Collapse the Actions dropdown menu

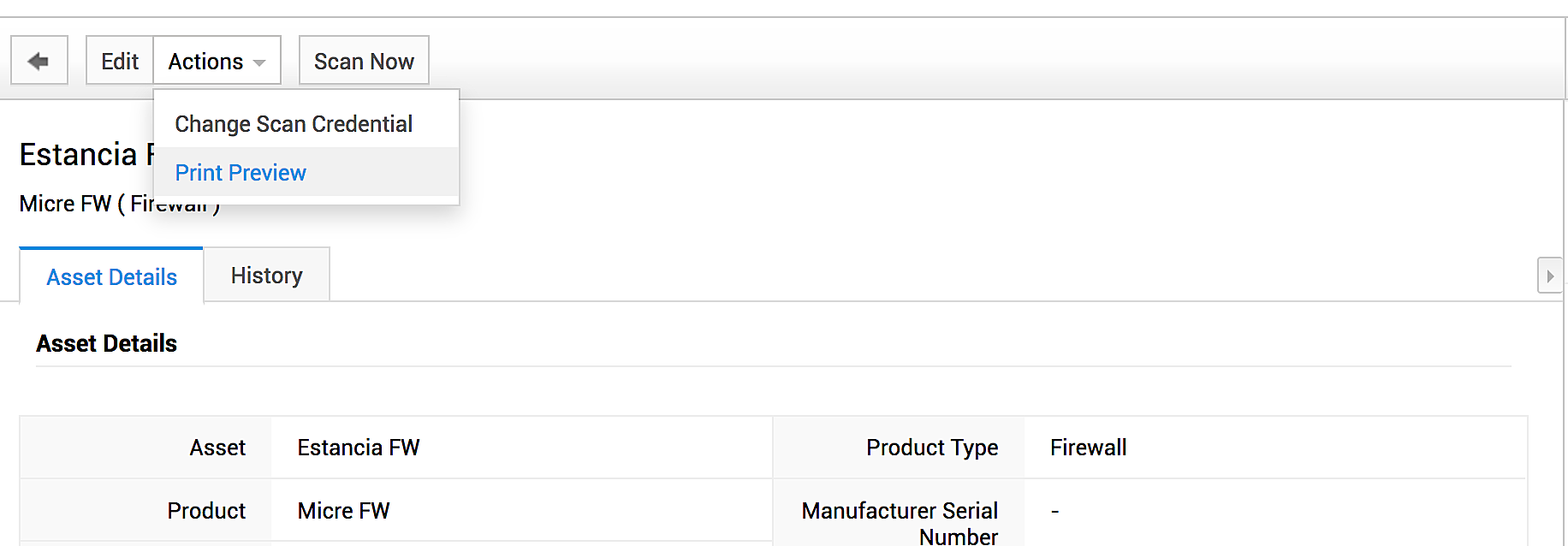(217, 61)
